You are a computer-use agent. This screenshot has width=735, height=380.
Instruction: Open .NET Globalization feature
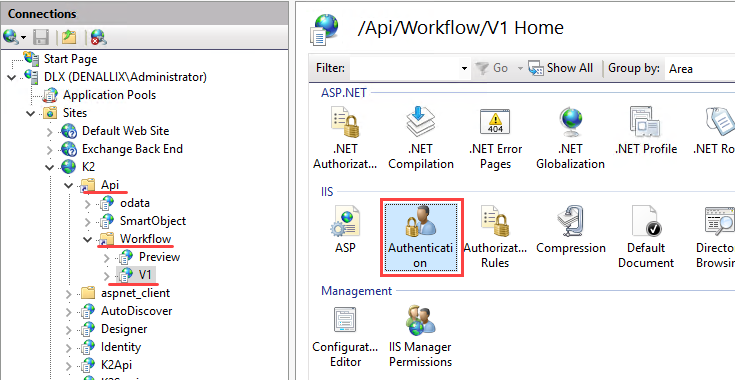570,138
